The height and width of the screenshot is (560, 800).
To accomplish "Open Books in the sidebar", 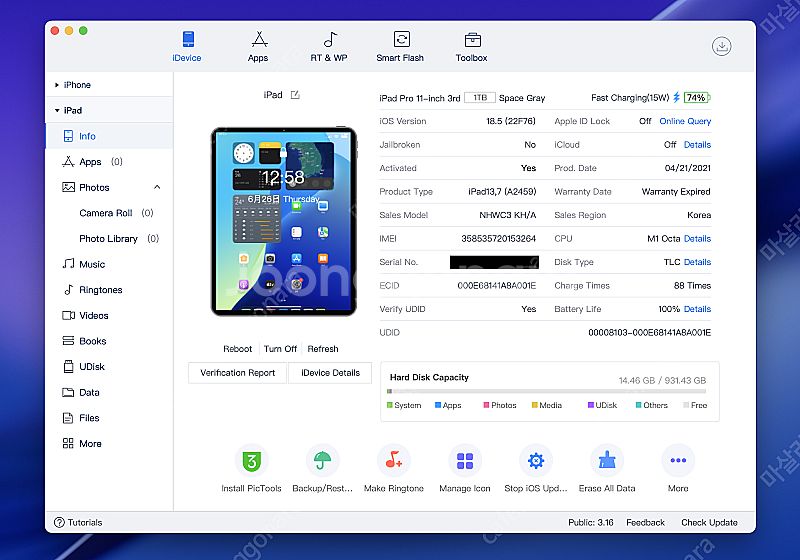I will 84,341.
